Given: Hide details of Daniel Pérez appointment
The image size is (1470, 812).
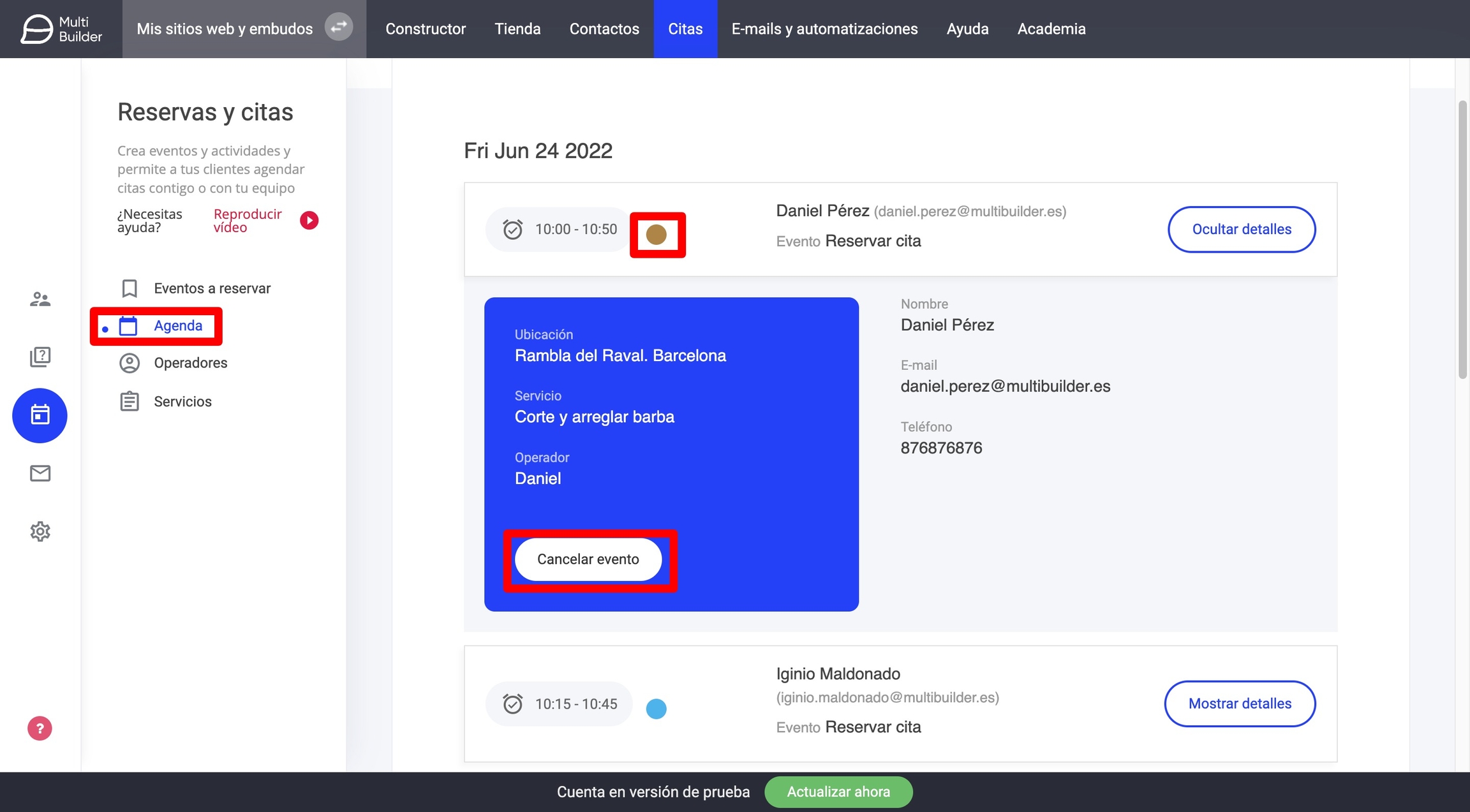Looking at the screenshot, I should tap(1241, 229).
